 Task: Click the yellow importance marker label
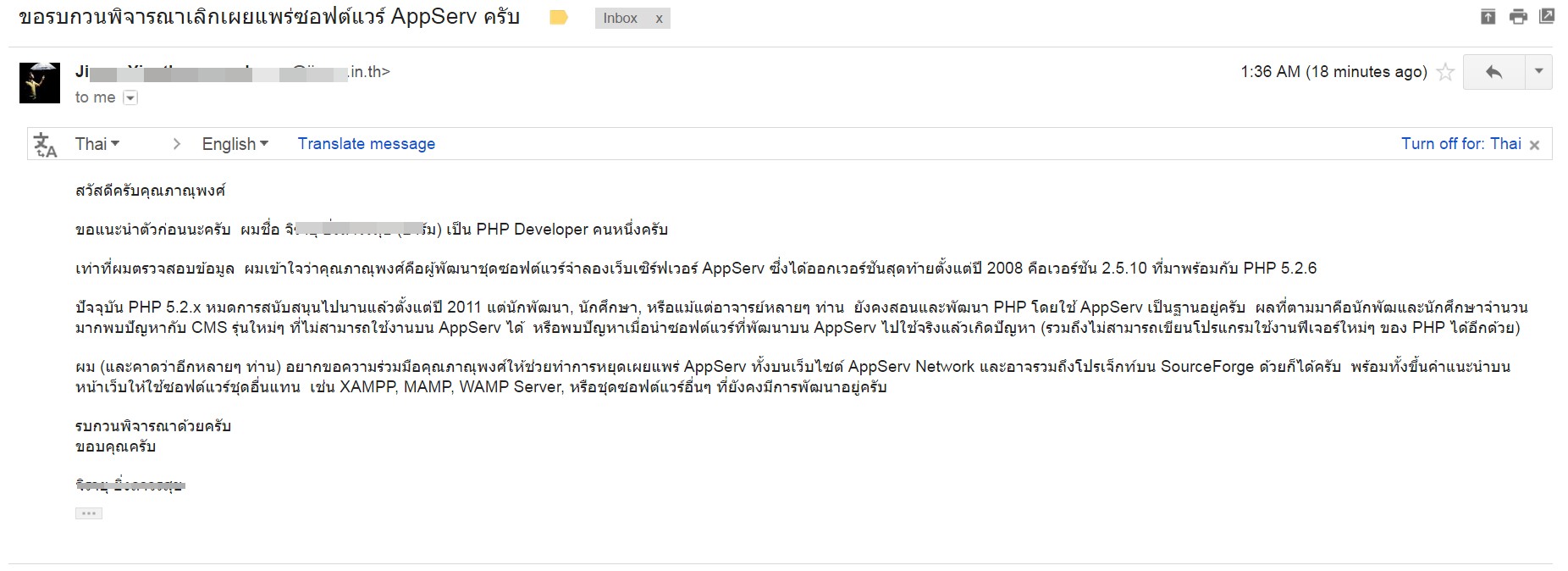pyautogui.click(x=559, y=18)
